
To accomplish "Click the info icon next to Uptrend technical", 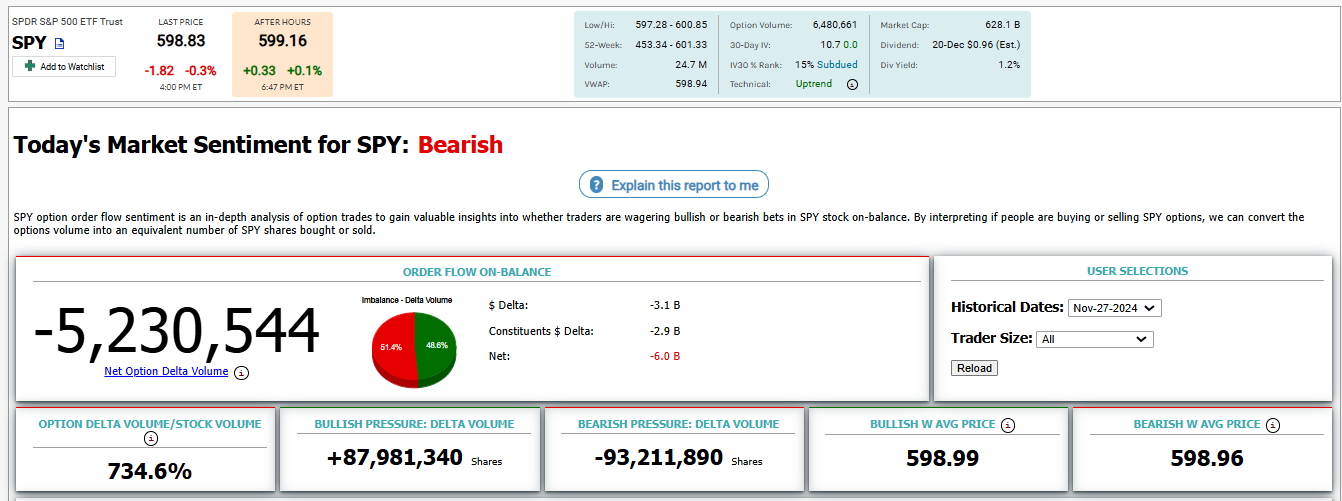I will [852, 85].
